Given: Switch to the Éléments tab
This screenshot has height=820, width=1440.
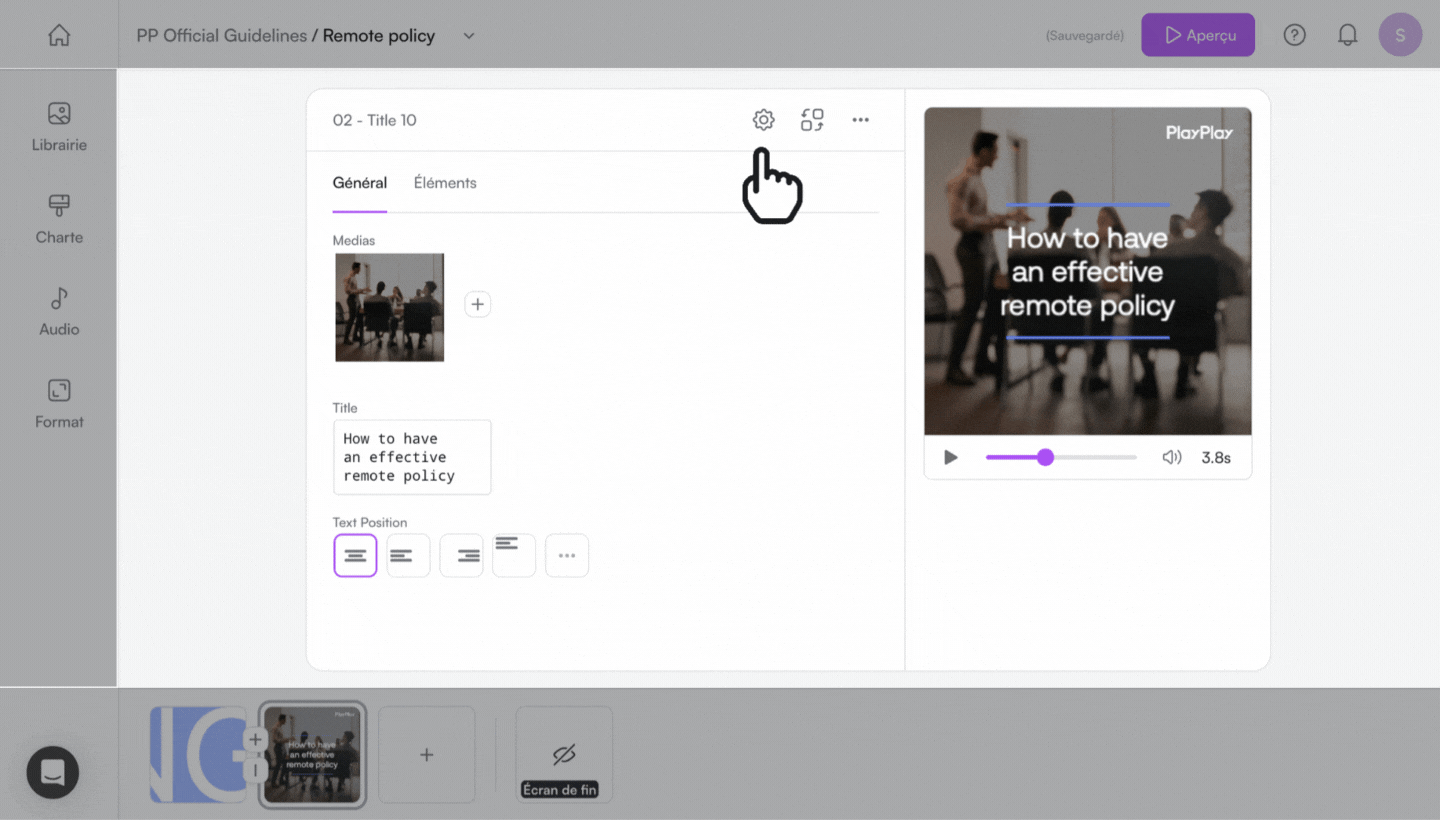Looking at the screenshot, I should click(445, 183).
